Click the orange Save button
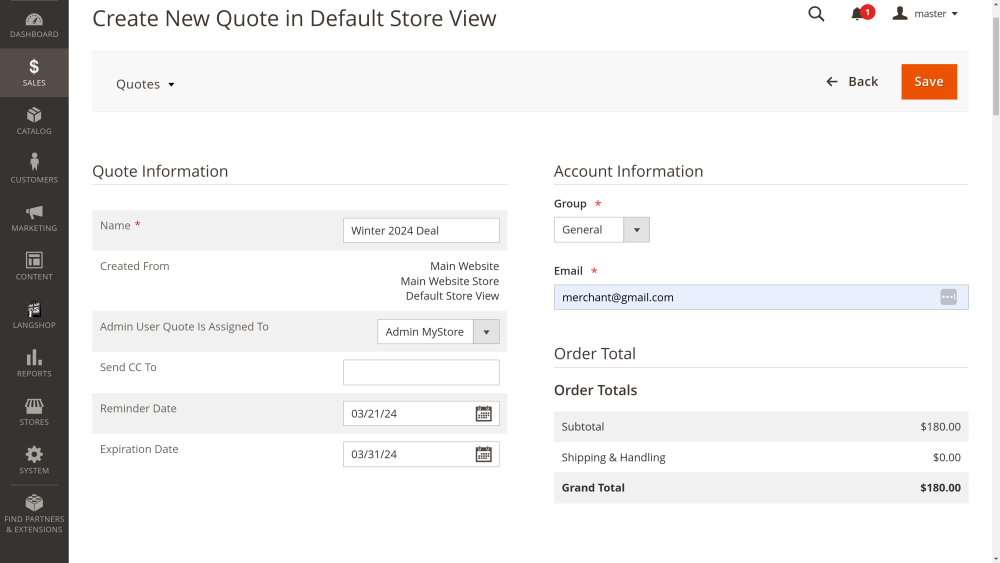1000x563 pixels. pyautogui.click(x=929, y=82)
